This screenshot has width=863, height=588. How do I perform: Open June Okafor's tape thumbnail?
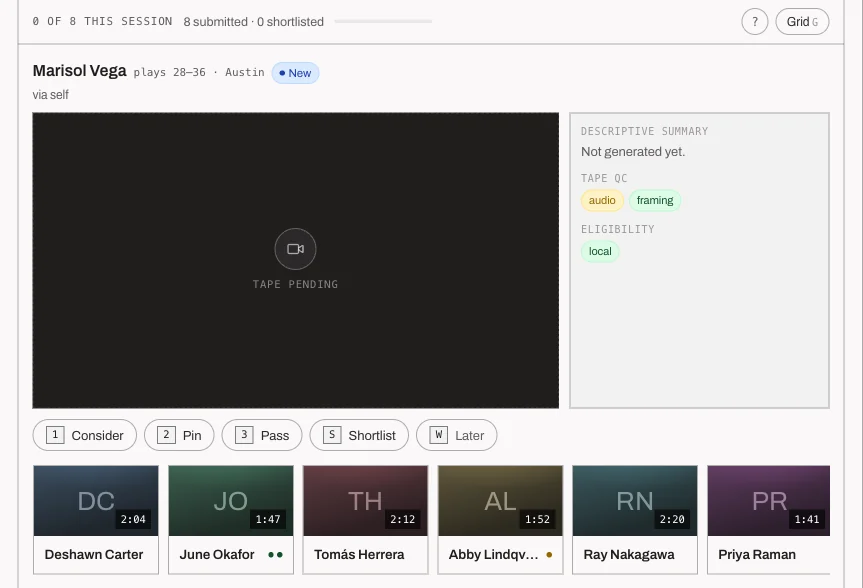[231, 500]
